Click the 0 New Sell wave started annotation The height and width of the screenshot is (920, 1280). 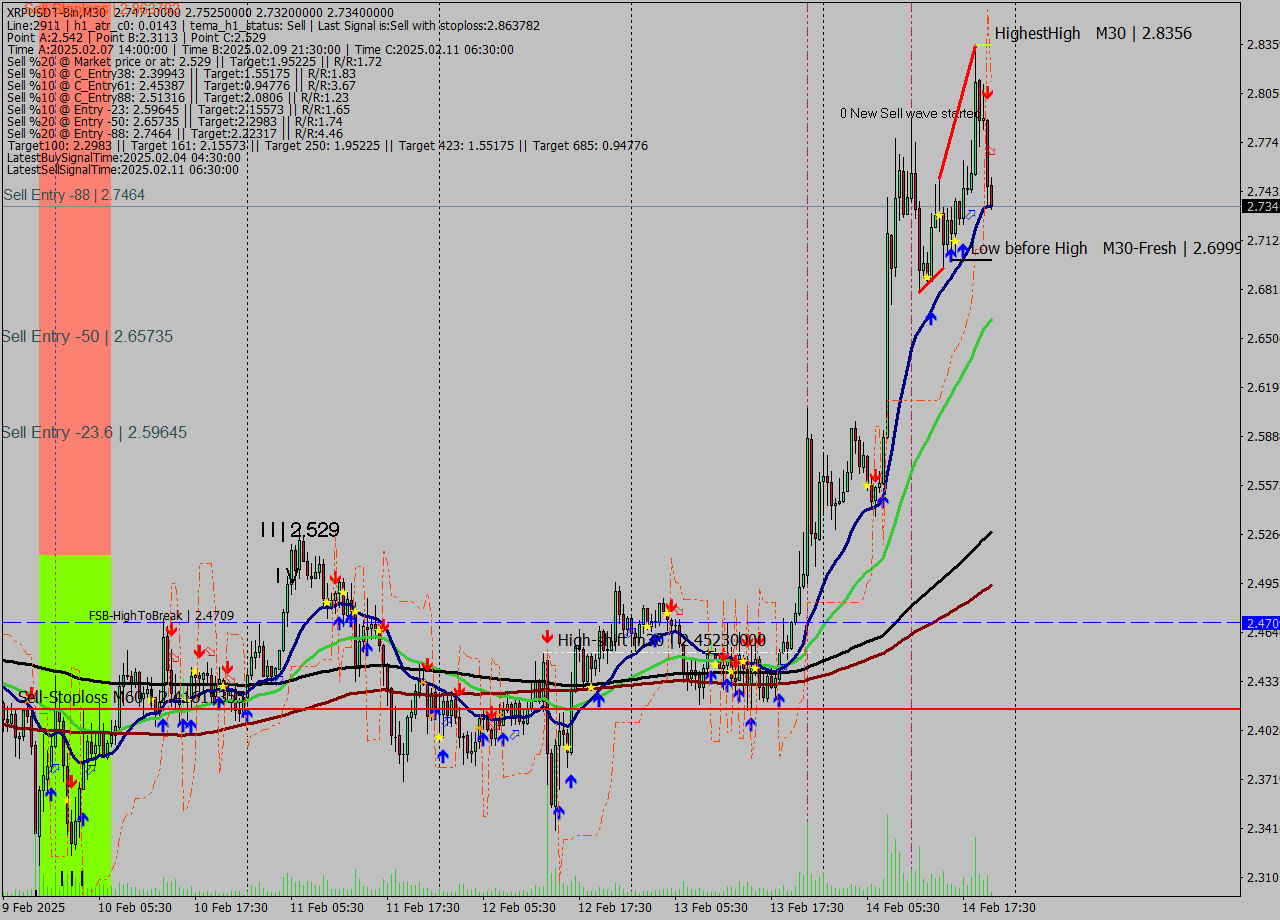(910, 113)
